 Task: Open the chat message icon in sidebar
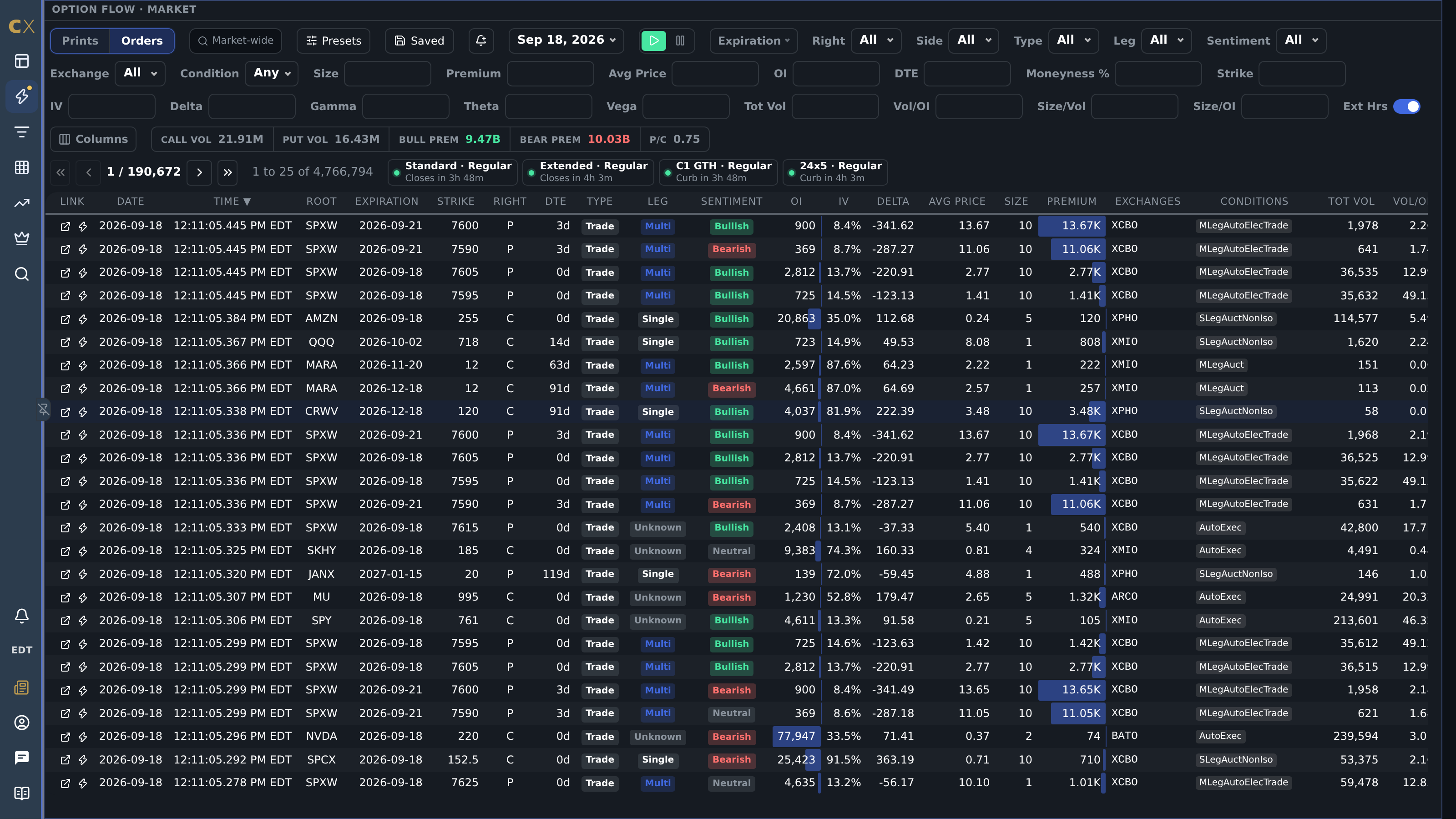pyautogui.click(x=21, y=758)
